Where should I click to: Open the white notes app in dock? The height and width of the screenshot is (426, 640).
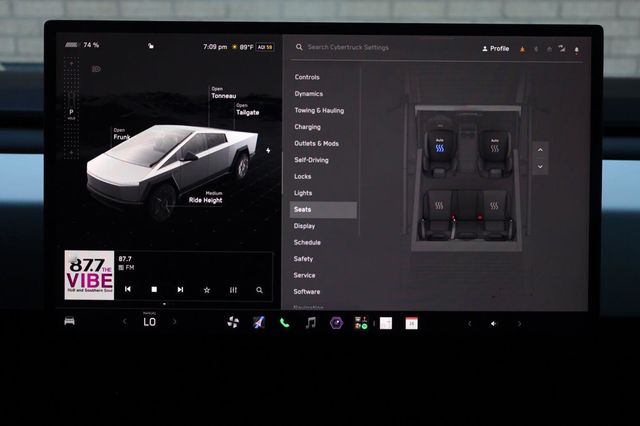[386, 323]
